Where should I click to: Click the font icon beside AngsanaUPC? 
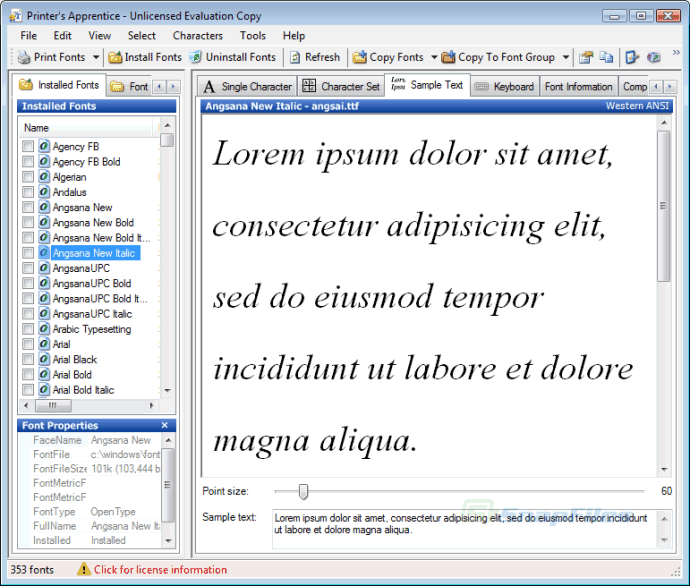44,268
